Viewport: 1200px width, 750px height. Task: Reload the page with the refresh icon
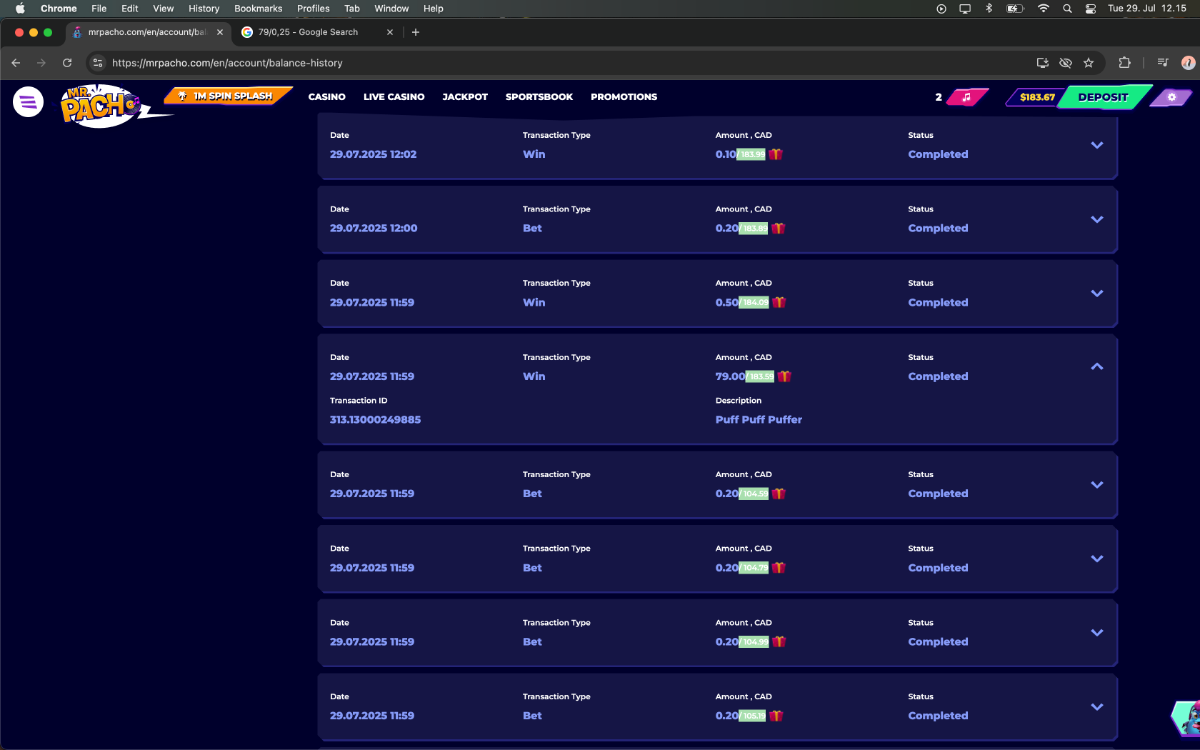point(67,62)
